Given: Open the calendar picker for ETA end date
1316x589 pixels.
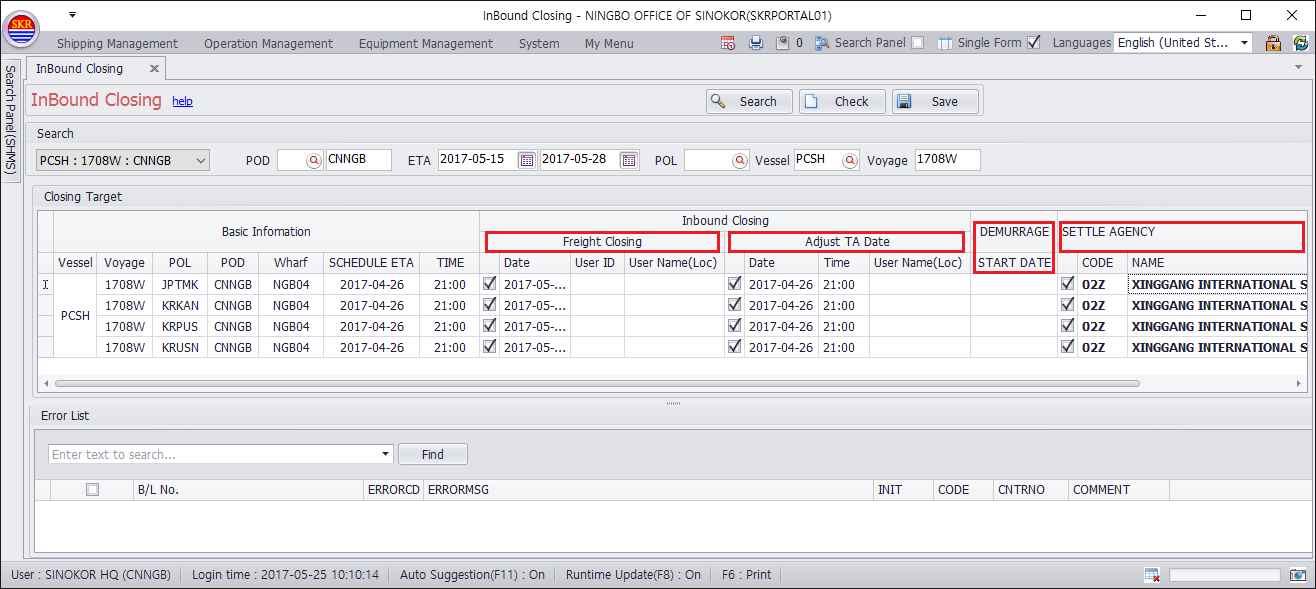Looking at the screenshot, I should 628,160.
